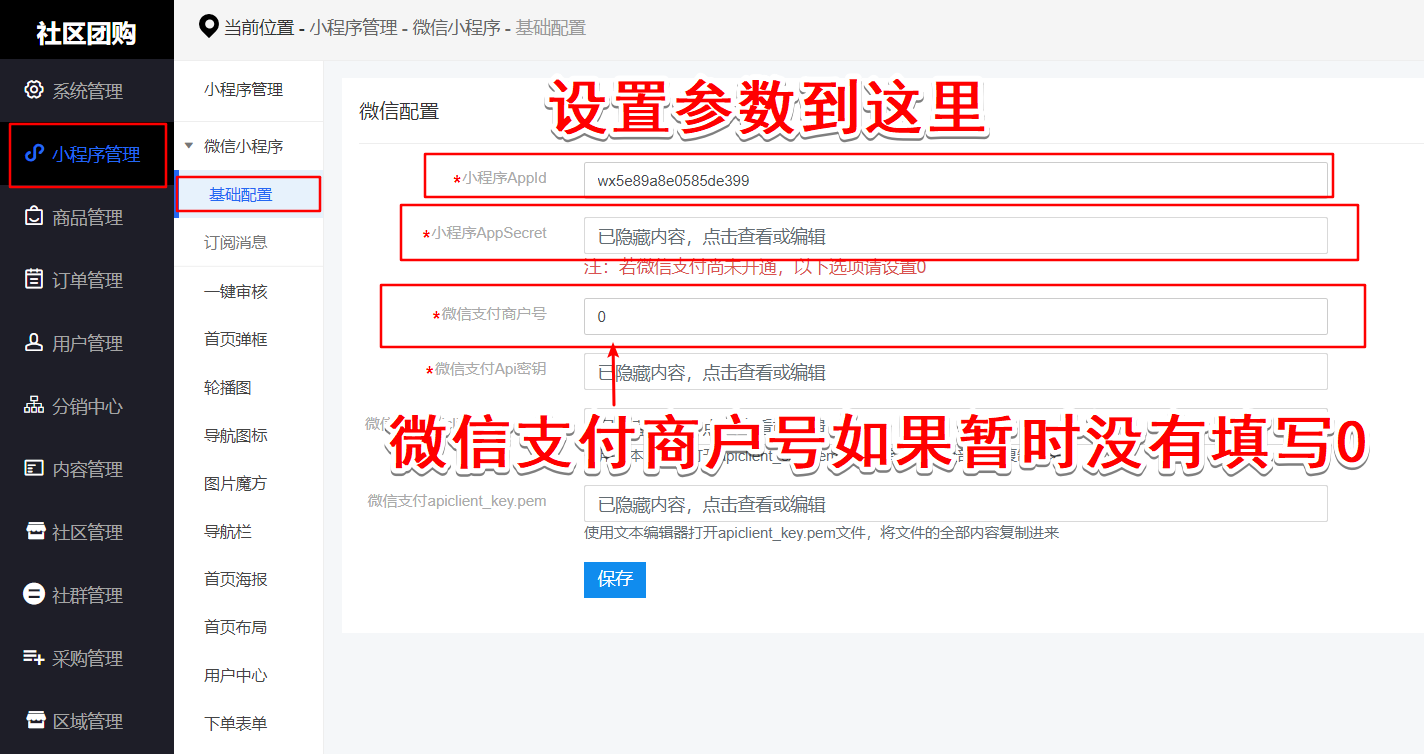Click the 社群管理 round icon
Viewport: 1424px width, 754px height.
click(x=34, y=595)
